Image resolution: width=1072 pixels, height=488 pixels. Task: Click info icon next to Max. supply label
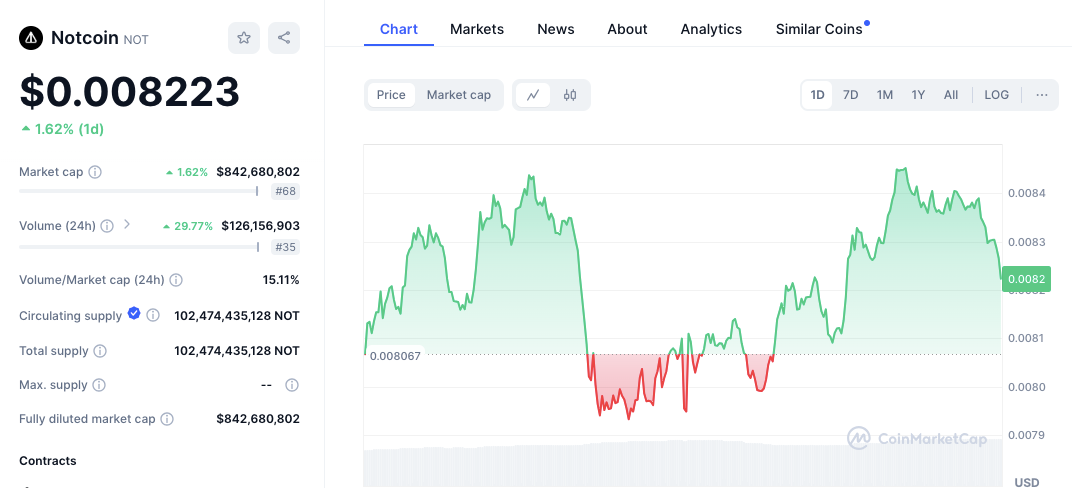click(99, 385)
